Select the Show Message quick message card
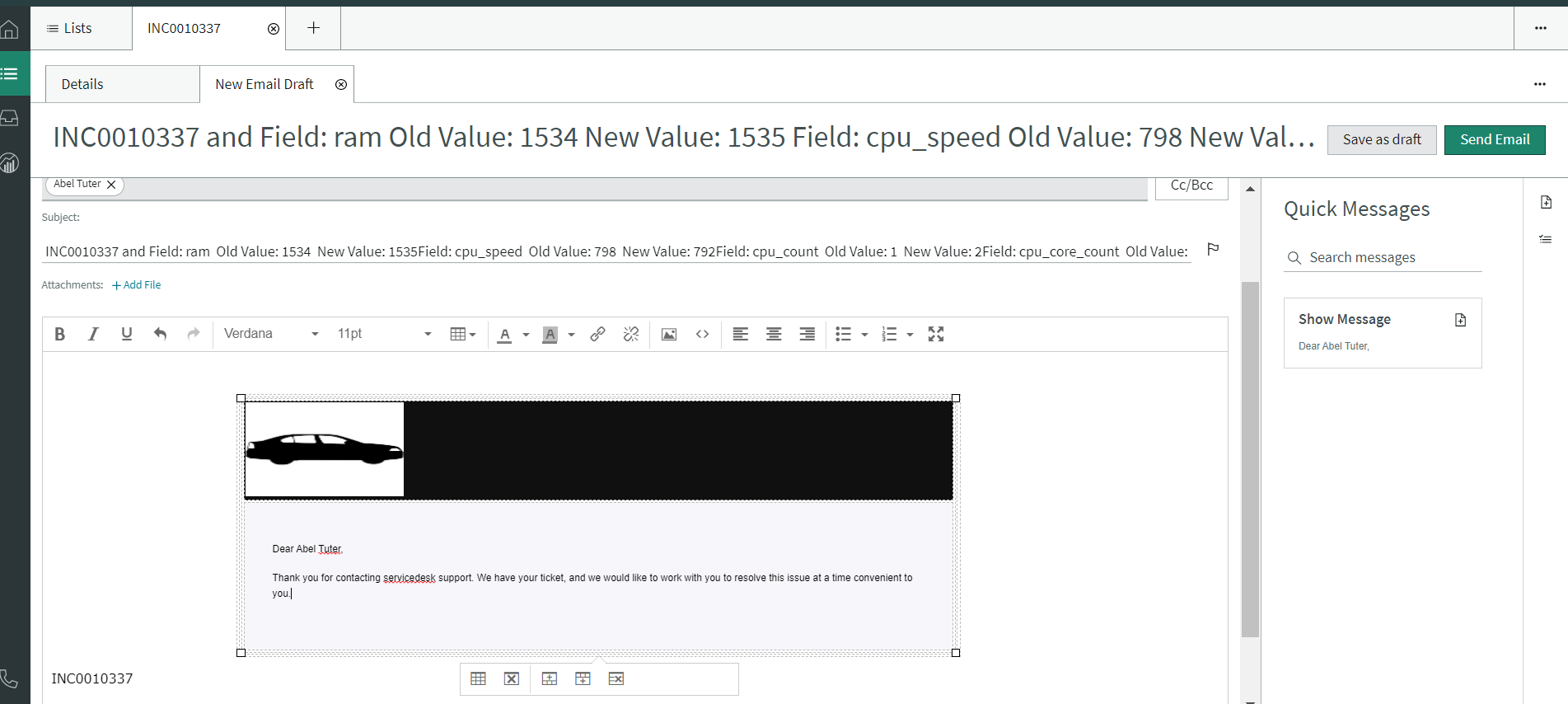The width and height of the screenshot is (1568, 704). coord(1383,332)
